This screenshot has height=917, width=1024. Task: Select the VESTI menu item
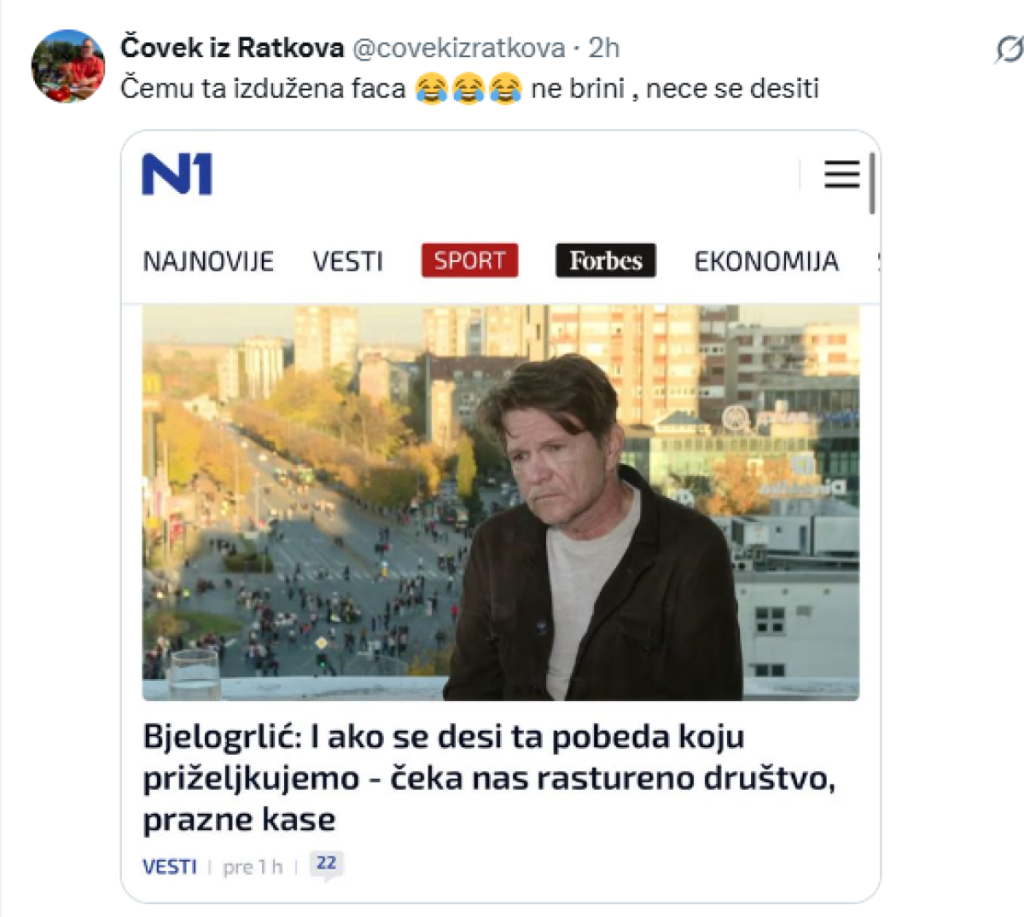[347, 261]
